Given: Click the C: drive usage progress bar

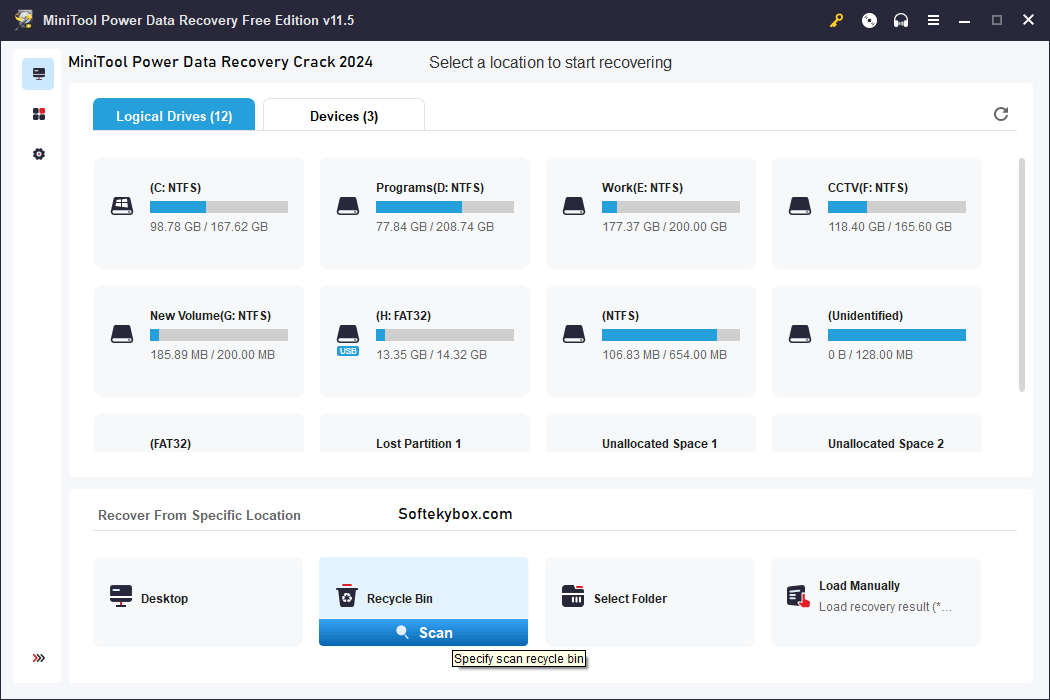Looking at the screenshot, I should [x=218, y=206].
